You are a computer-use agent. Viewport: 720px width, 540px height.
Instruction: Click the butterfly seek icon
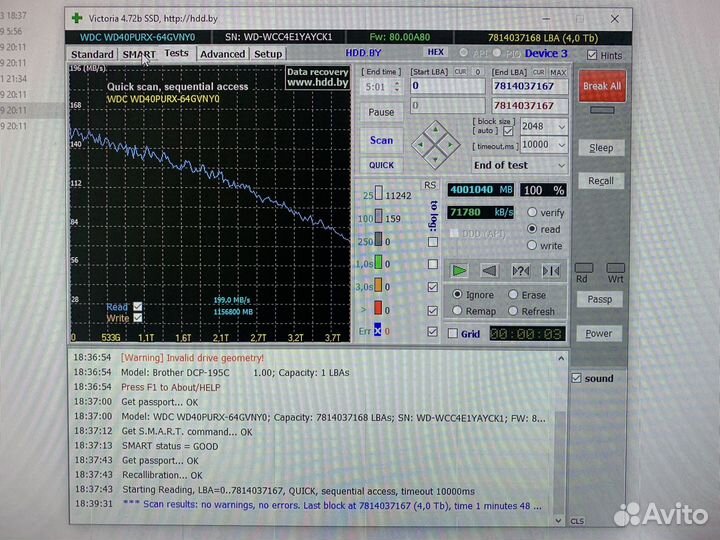pyautogui.click(x=551, y=270)
